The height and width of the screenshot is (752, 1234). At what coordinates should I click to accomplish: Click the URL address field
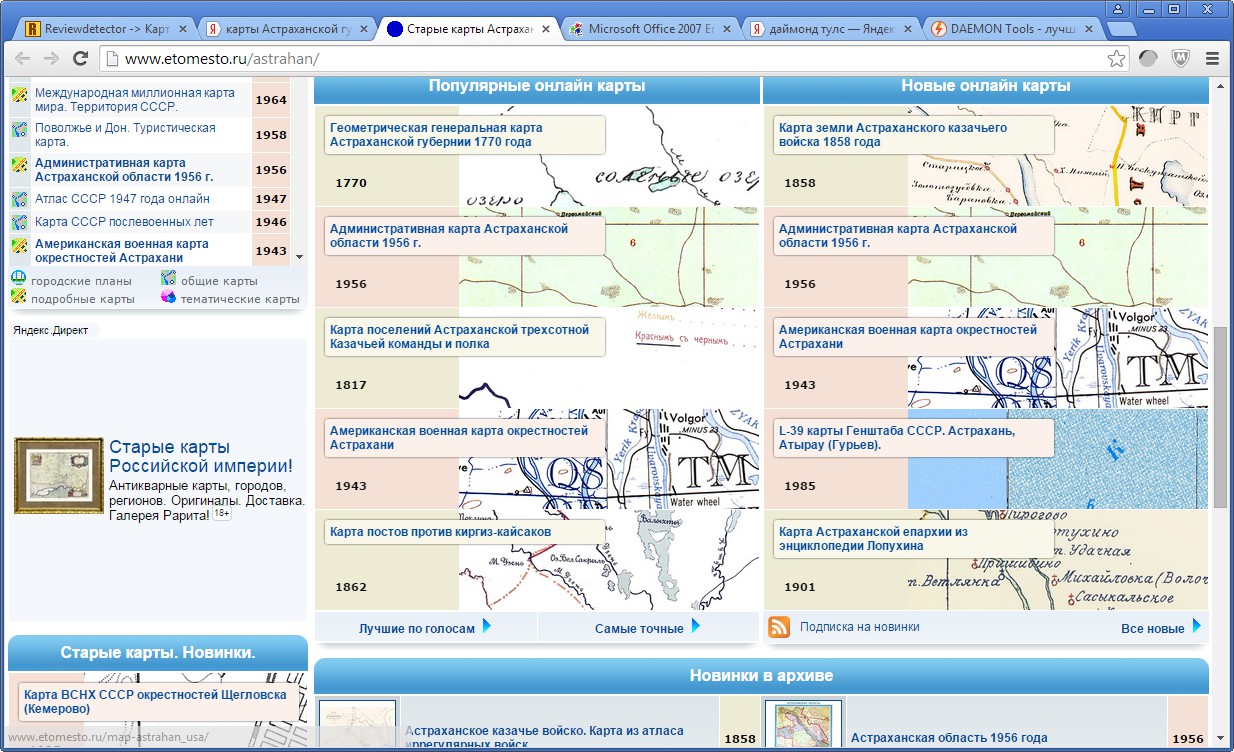[x=600, y=59]
